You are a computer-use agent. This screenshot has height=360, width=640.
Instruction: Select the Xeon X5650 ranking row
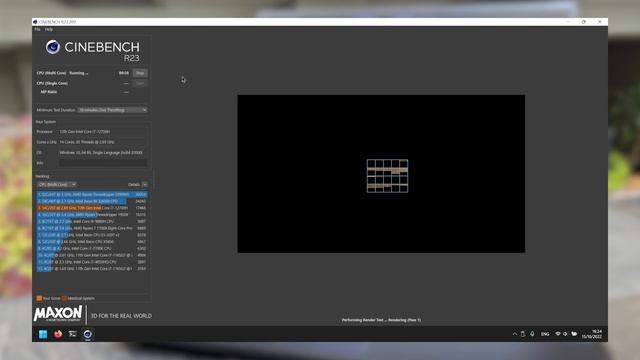tap(92, 242)
